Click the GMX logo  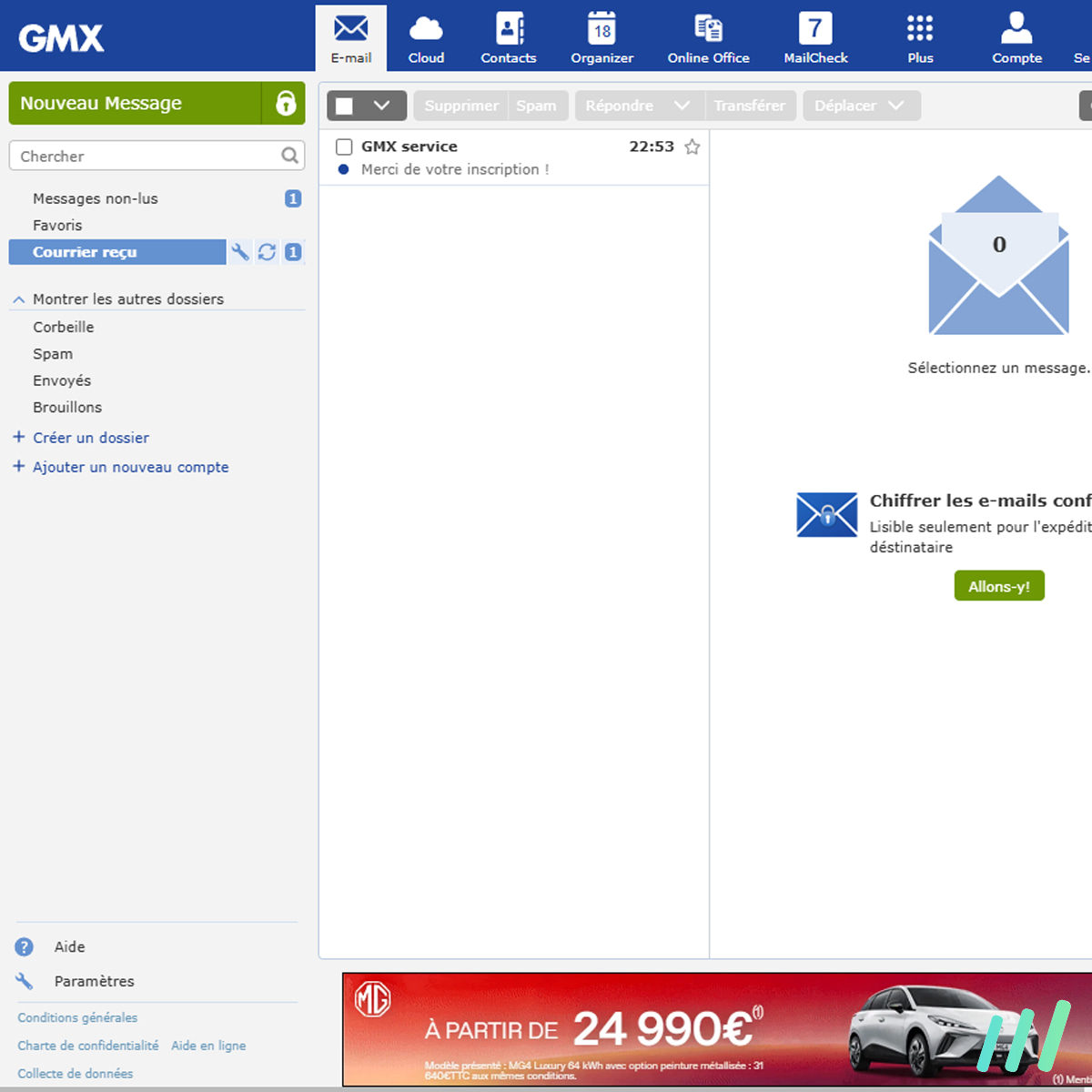tap(61, 37)
